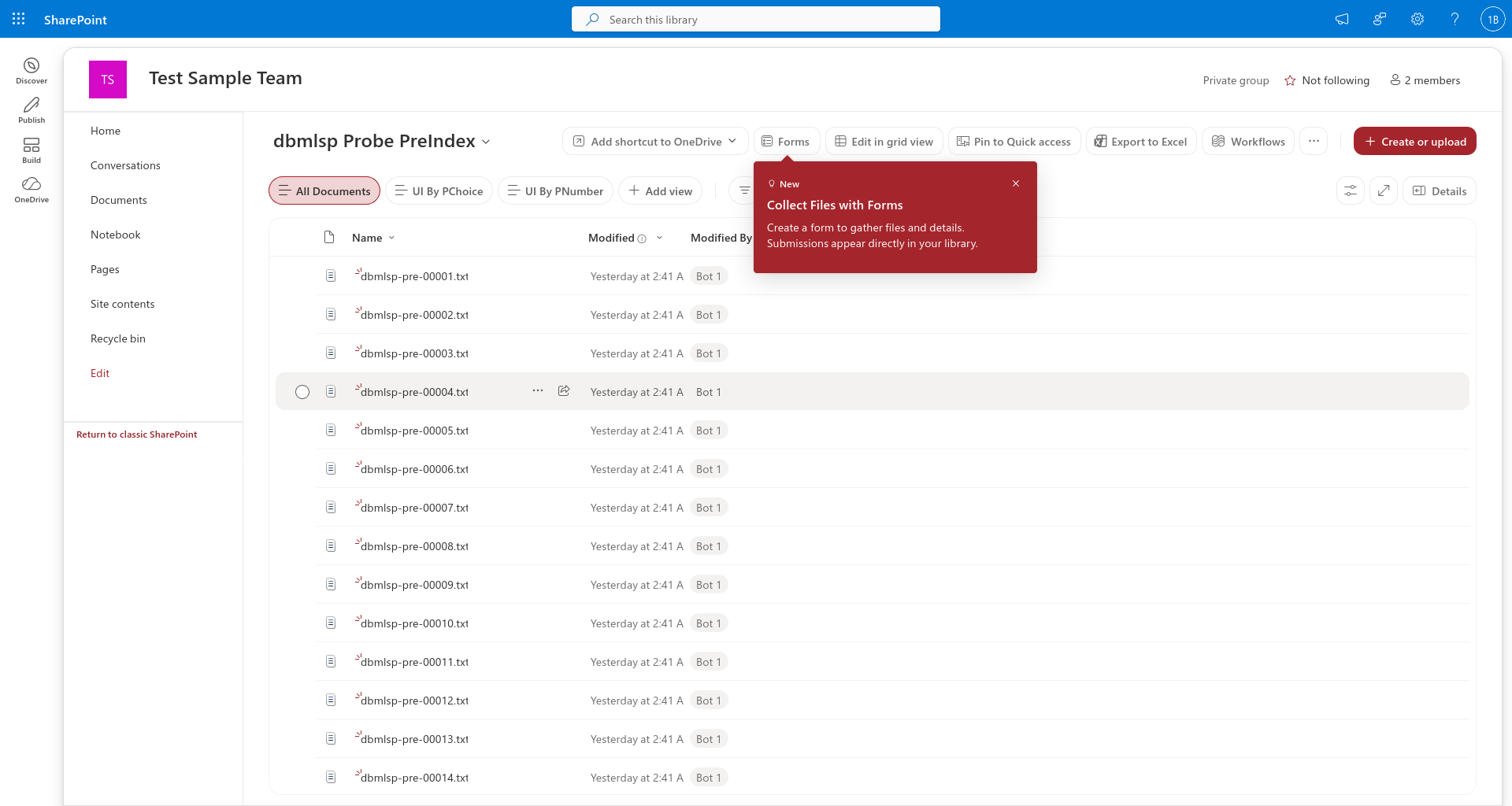1512x806 pixels.
Task: Expand the dbmlsp Probe PreIndex library dropdown
Action: [486, 142]
